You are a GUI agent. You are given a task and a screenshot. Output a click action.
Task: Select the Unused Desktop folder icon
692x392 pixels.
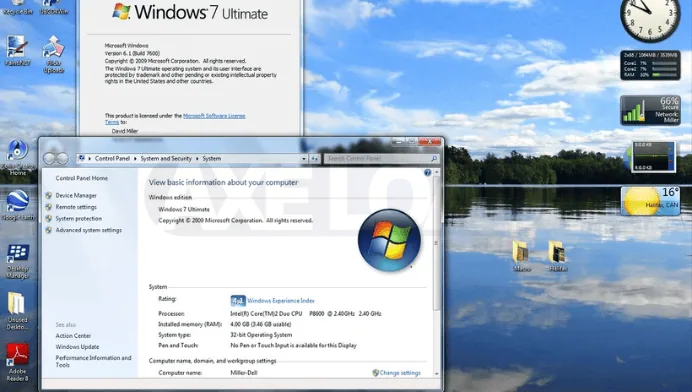17,310
